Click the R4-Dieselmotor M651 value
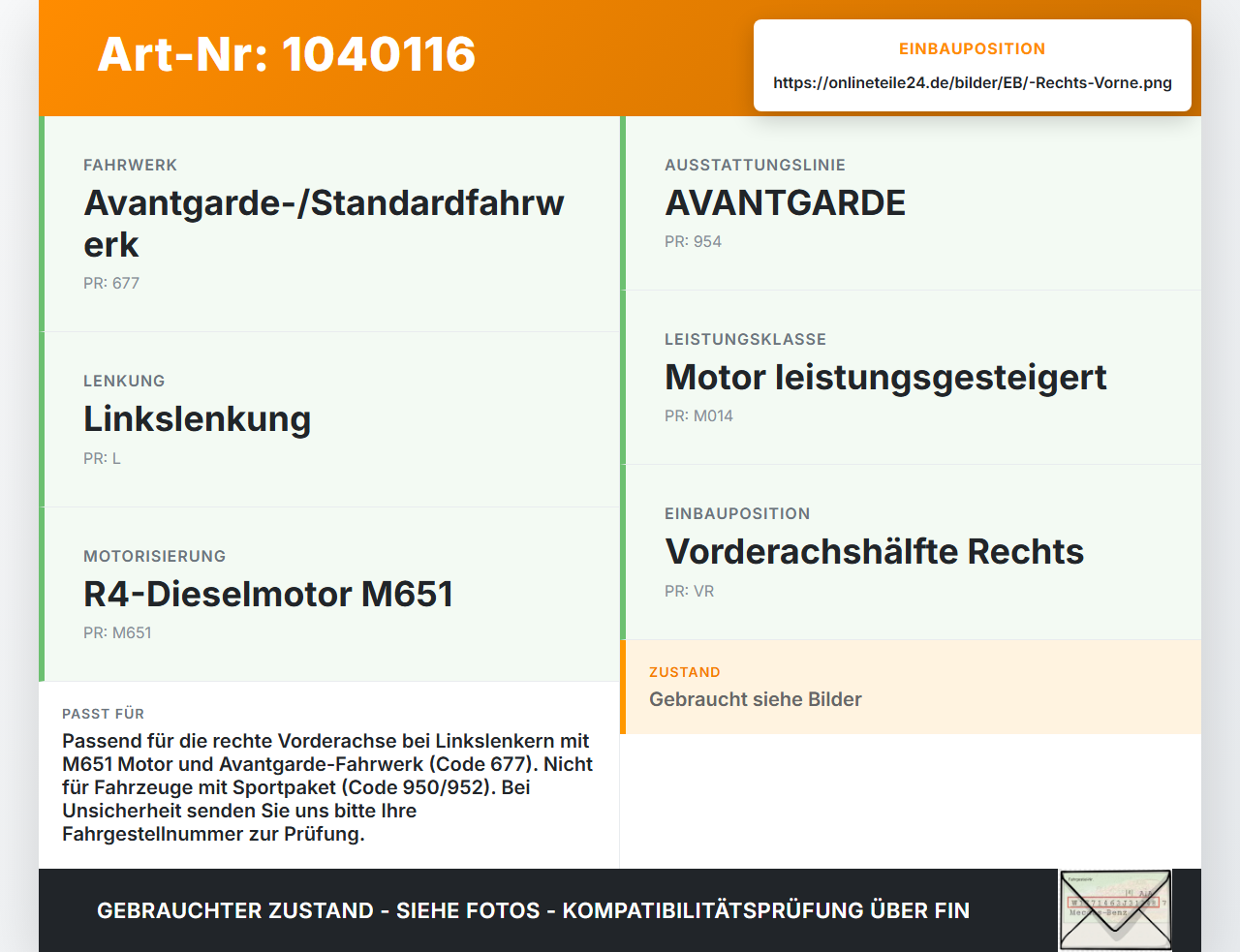Viewport: 1240px width, 952px height. [268, 594]
